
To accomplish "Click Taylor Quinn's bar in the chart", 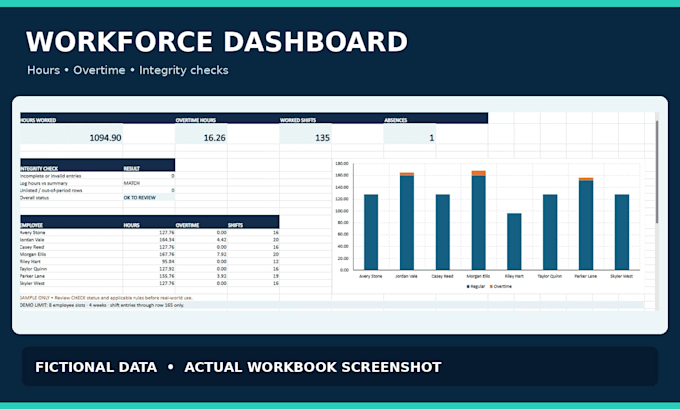I will point(550,232).
